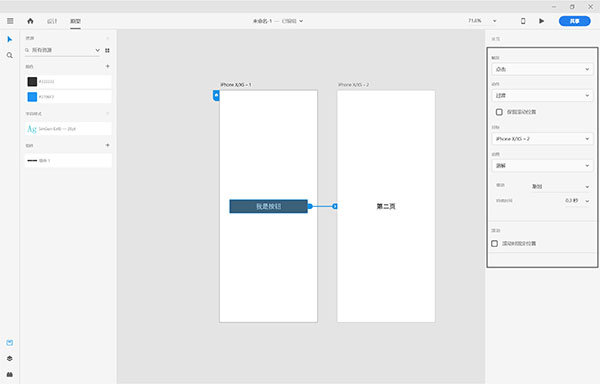Select the Ag character style entry
This screenshot has height=384, width=600.
(x=68, y=129)
